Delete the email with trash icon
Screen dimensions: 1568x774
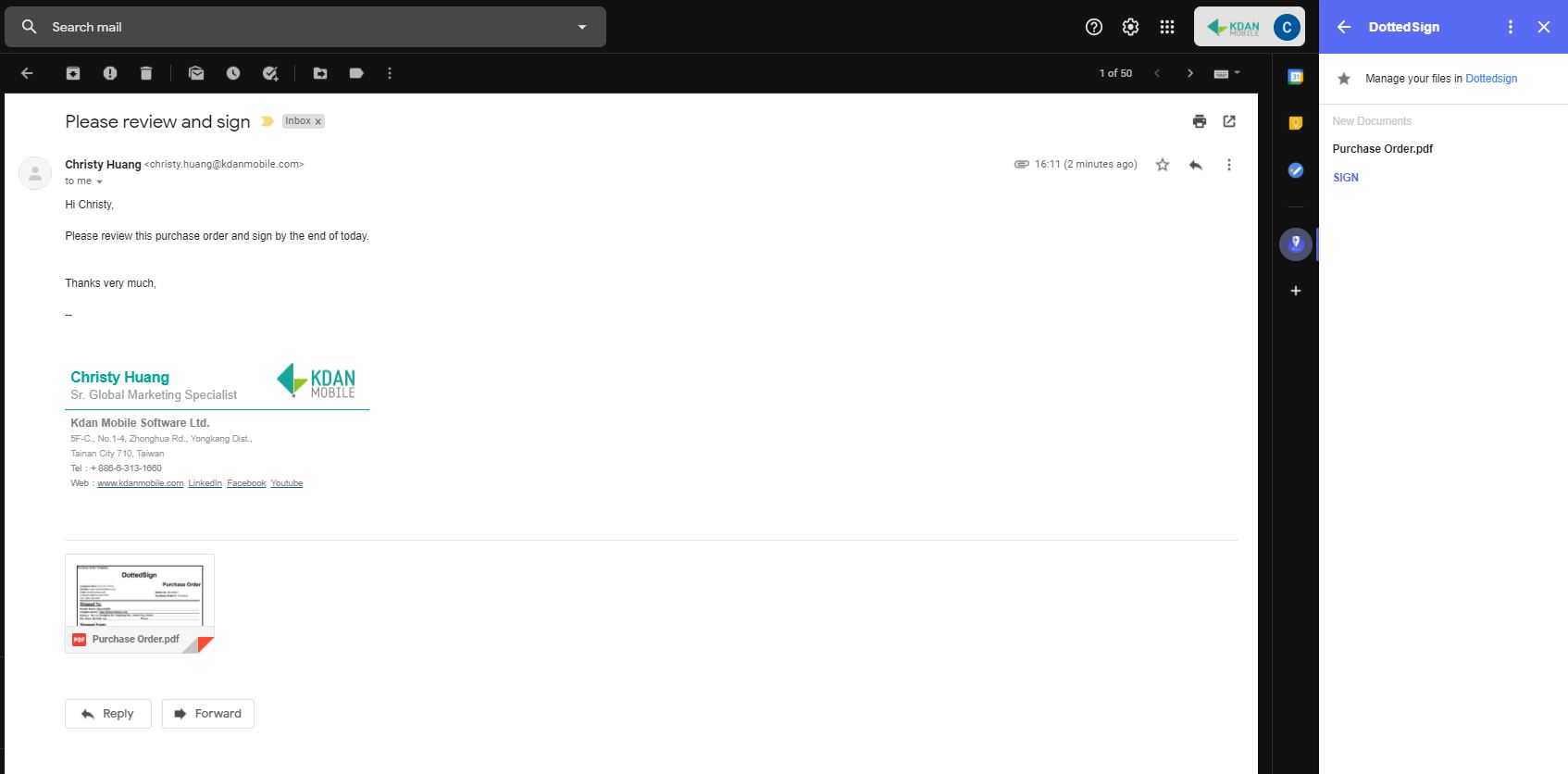coord(146,73)
